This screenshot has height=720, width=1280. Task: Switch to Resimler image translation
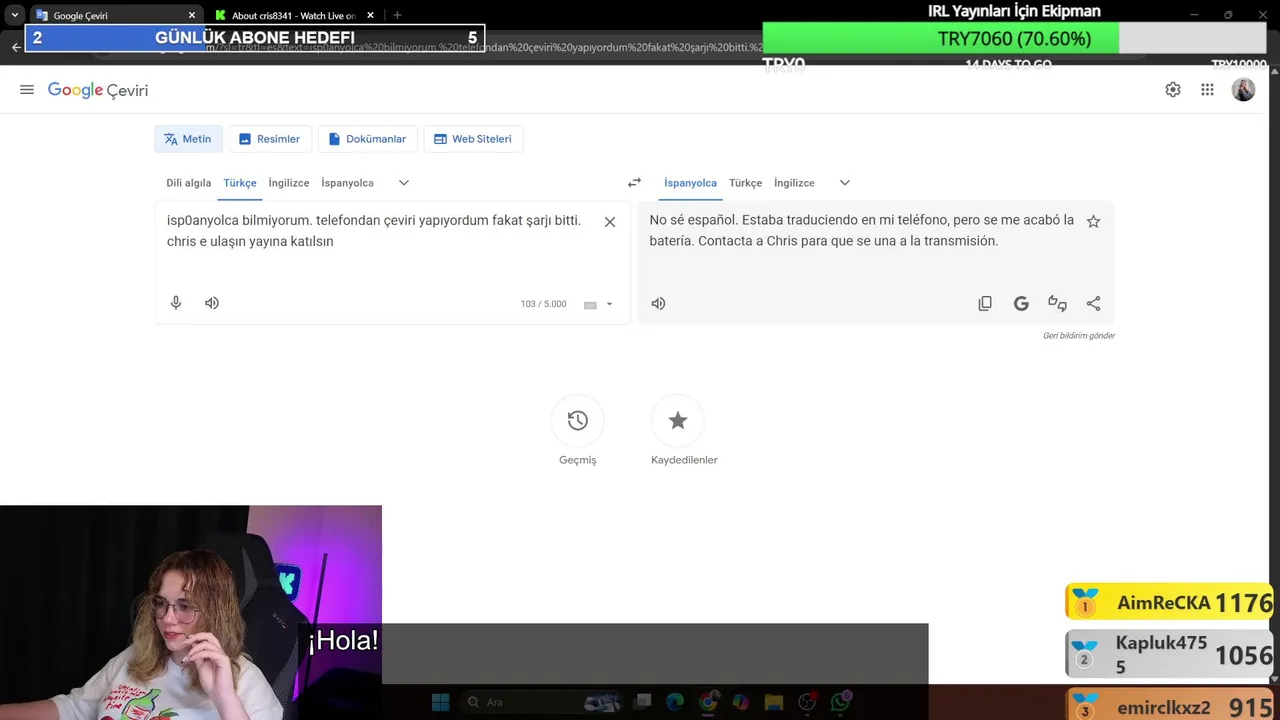click(x=270, y=139)
